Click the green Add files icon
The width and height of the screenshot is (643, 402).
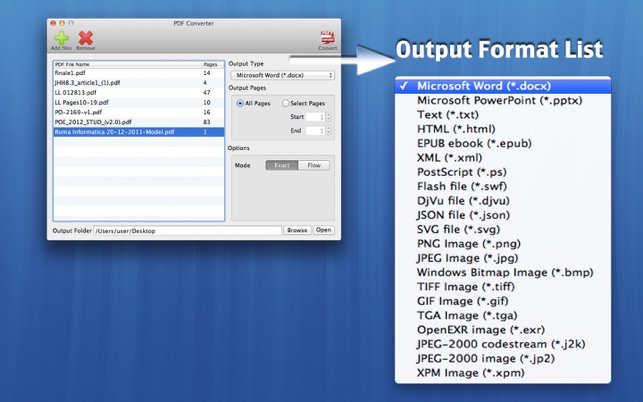click(62, 38)
